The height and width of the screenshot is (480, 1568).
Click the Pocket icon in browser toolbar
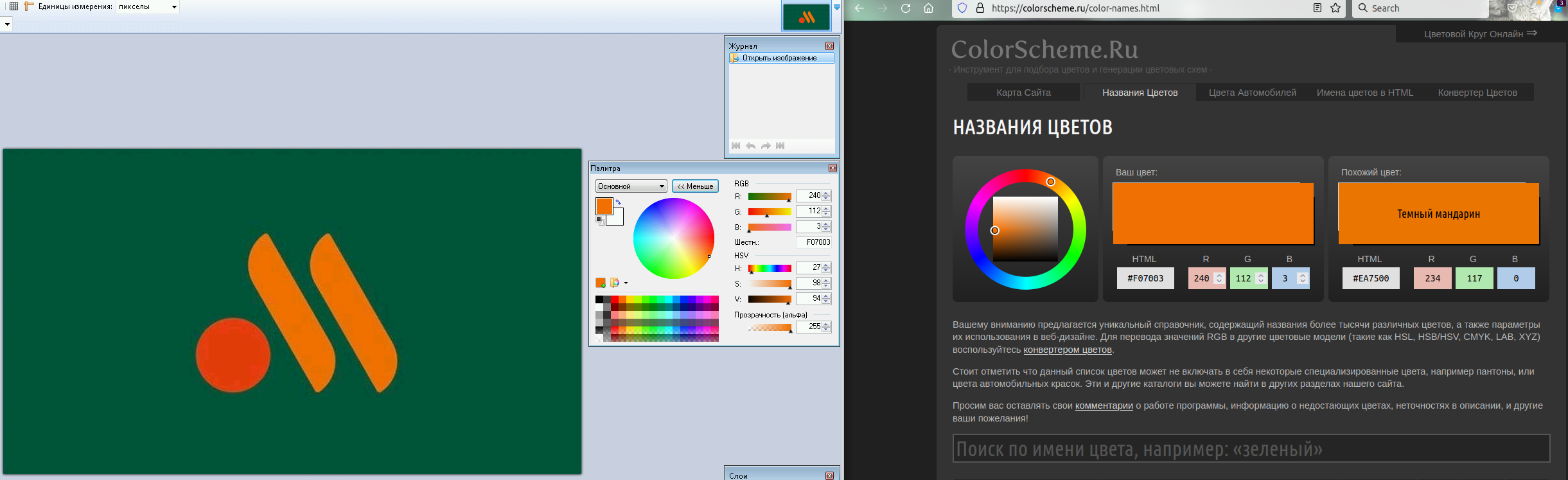point(1512,8)
